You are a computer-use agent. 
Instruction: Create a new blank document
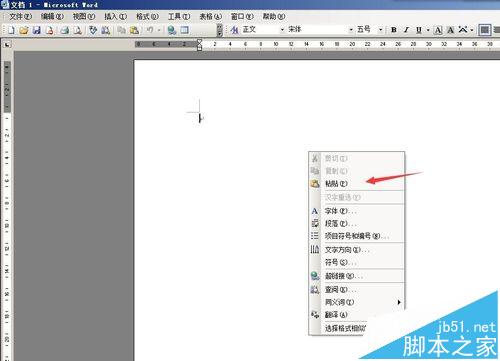click(x=11, y=30)
